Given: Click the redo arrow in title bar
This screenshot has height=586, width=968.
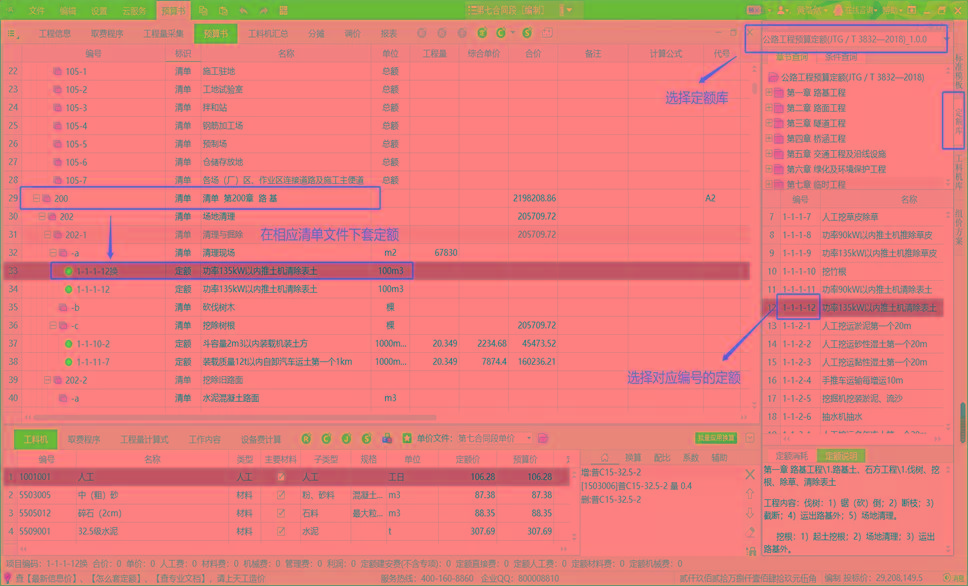Looking at the screenshot, I should pyautogui.click(x=264, y=10).
